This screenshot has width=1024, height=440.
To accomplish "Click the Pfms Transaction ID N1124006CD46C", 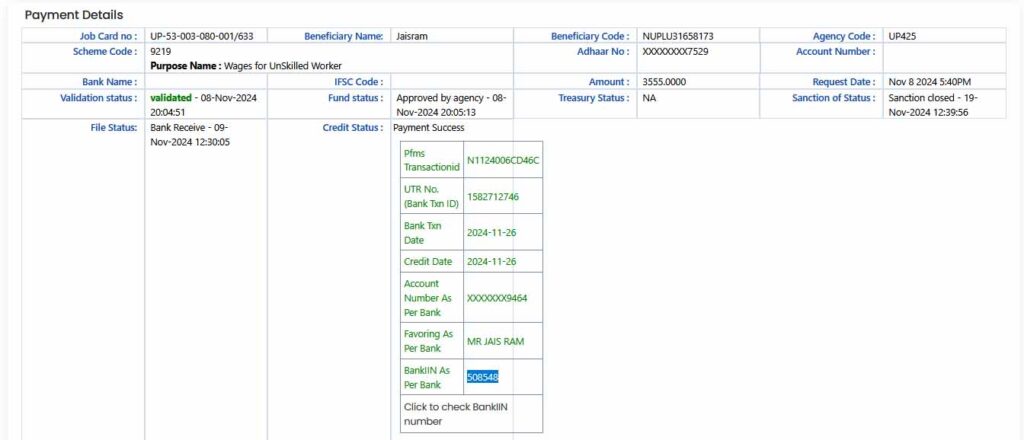I will (503, 160).
